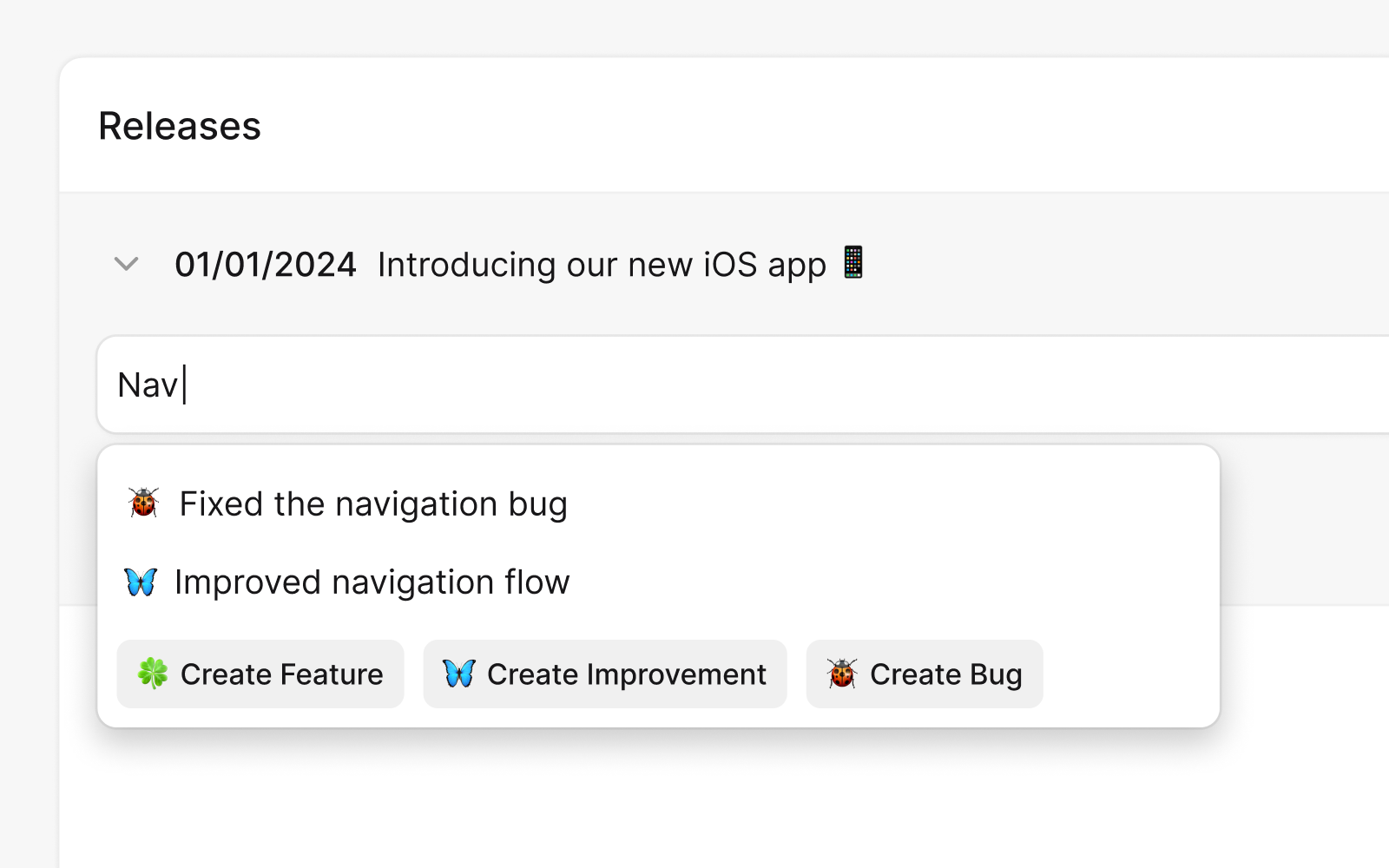Click the ladybug icon in Create Bug
This screenshot has width=1389, height=868.
[842, 674]
